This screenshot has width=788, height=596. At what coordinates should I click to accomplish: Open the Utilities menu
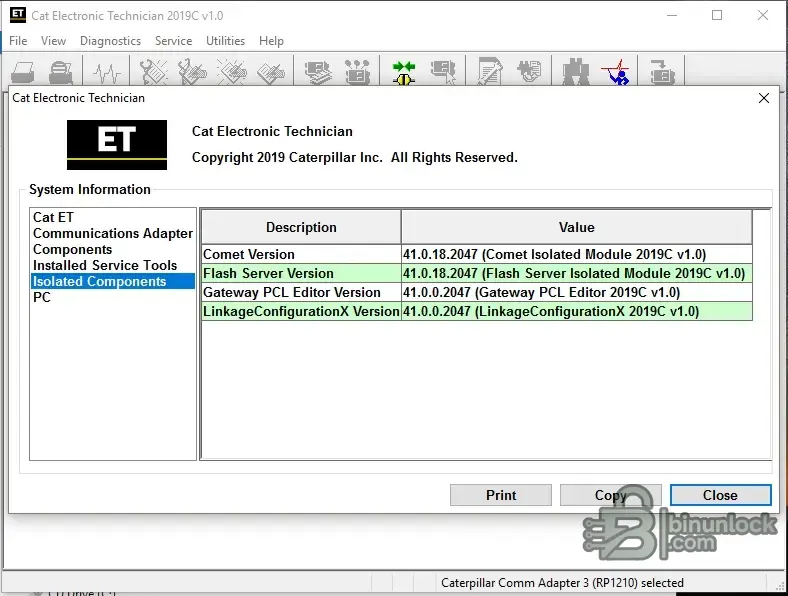point(225,41)
